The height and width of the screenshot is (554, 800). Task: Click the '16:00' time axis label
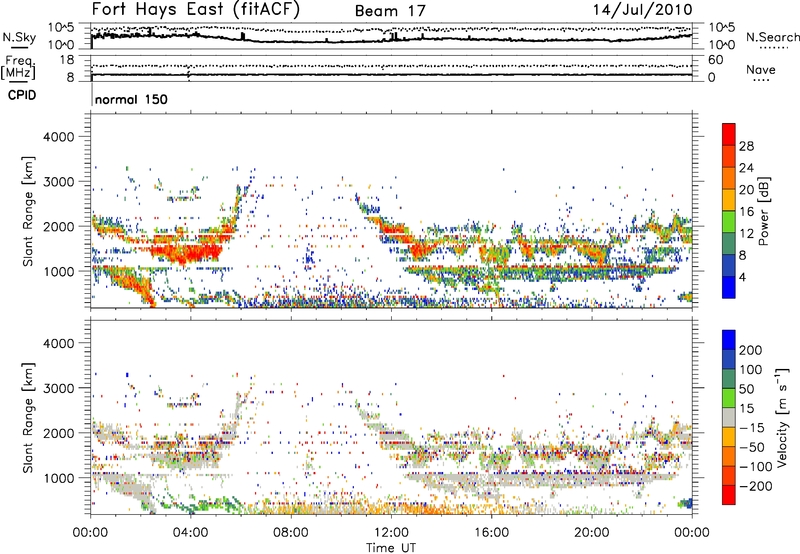(491, 533)
